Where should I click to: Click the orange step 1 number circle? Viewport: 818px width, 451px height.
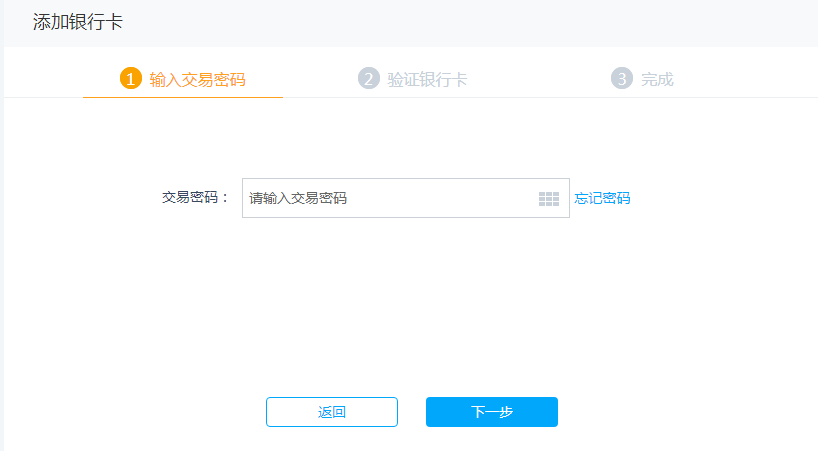point(130,79)
